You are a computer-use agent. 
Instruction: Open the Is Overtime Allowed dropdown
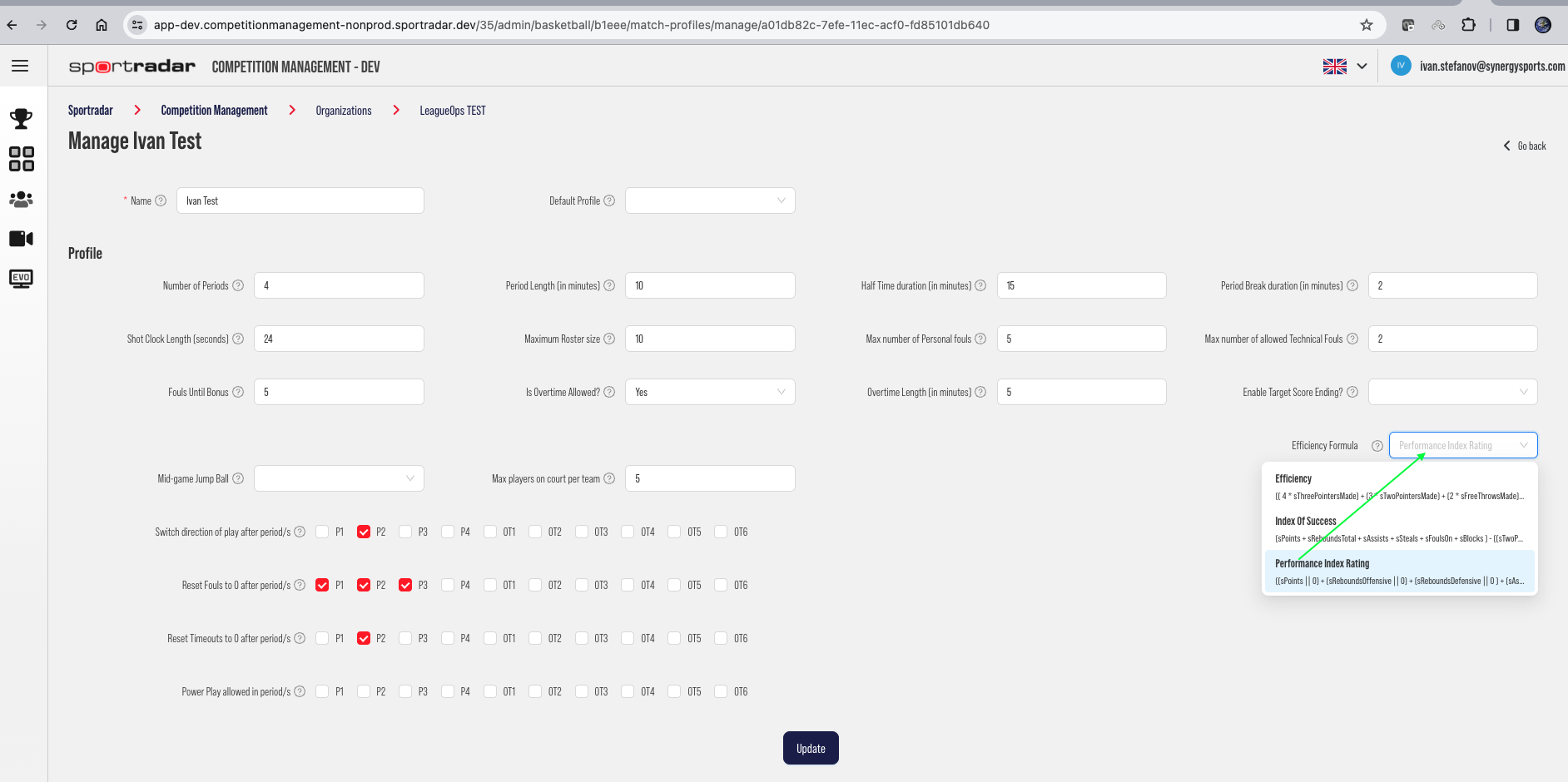710,392
